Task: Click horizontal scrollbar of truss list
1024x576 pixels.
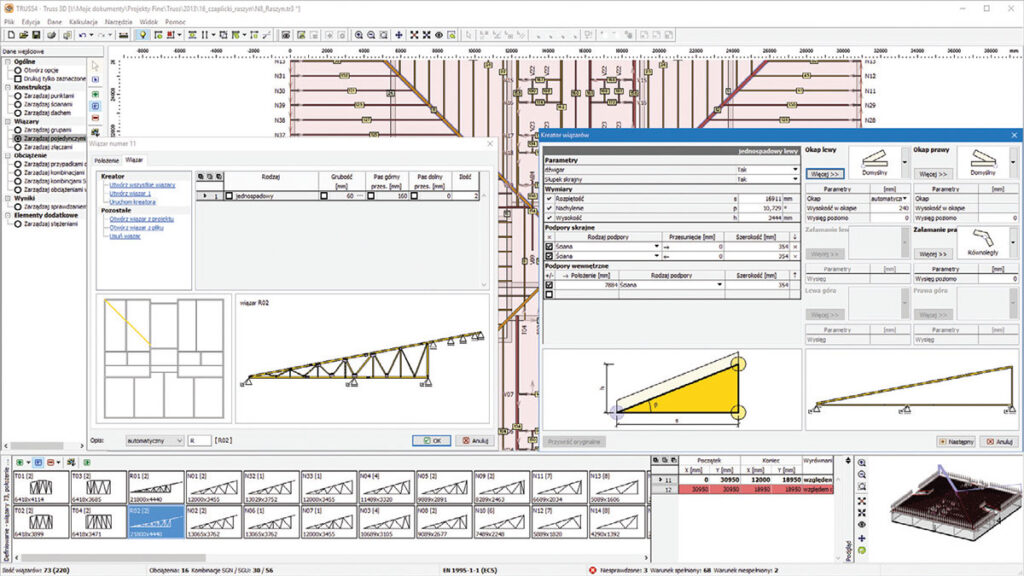Action: point(332,558)
